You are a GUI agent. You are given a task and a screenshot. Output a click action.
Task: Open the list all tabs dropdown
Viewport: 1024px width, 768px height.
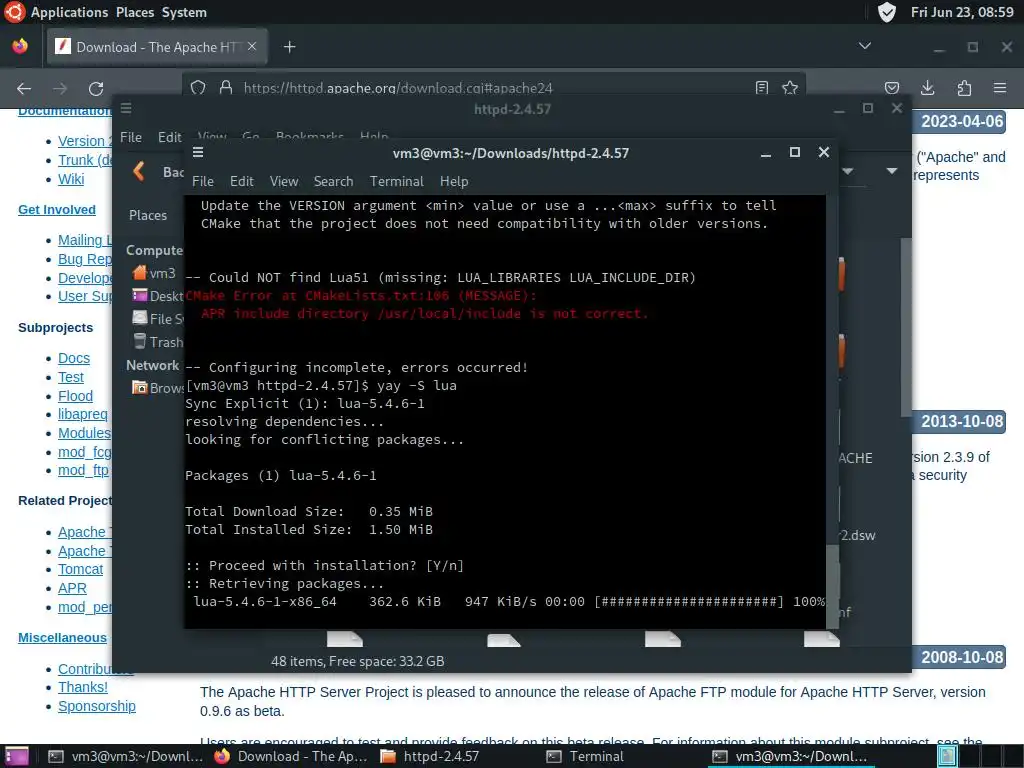point(865,46)
